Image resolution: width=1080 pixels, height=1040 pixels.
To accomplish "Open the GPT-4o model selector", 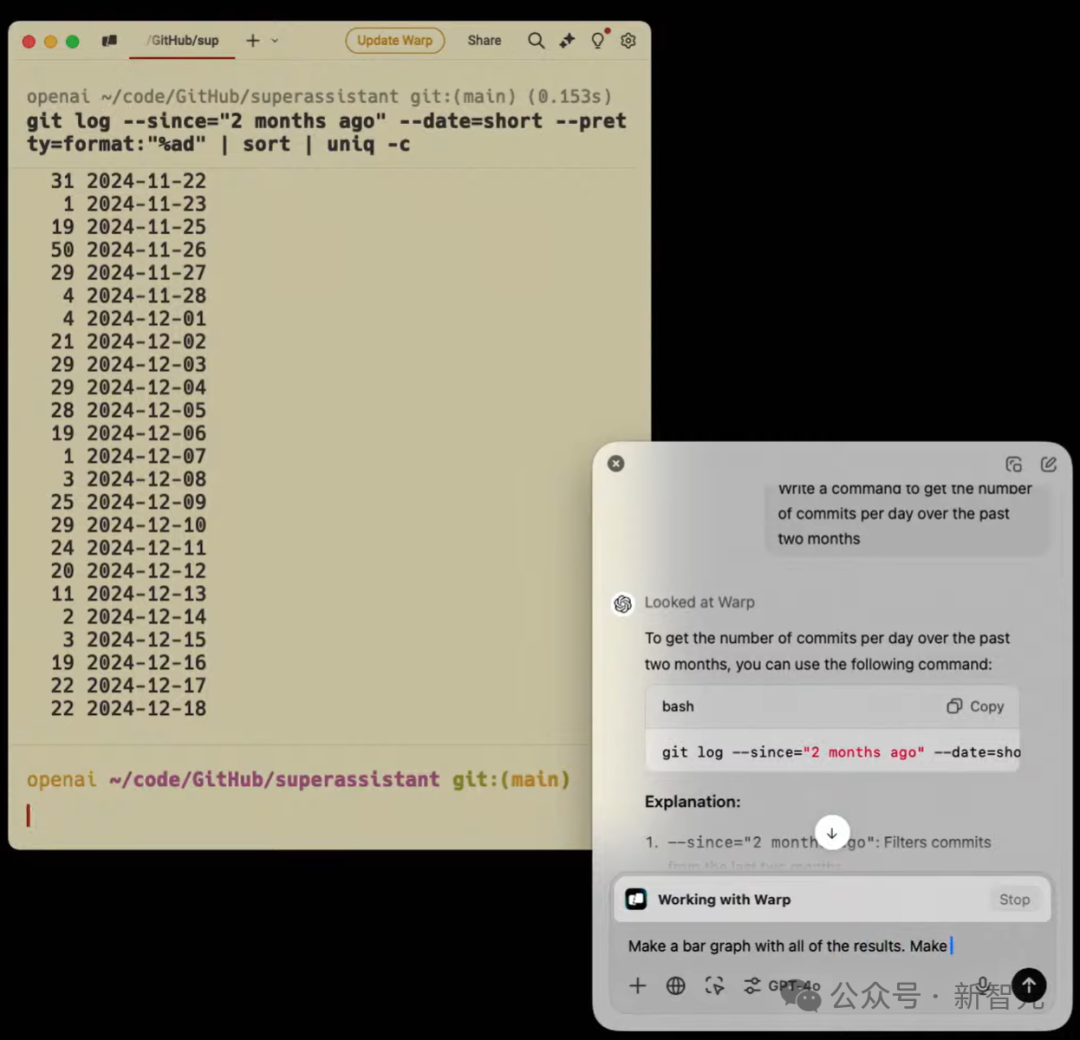I will click(x=782, y=986).
